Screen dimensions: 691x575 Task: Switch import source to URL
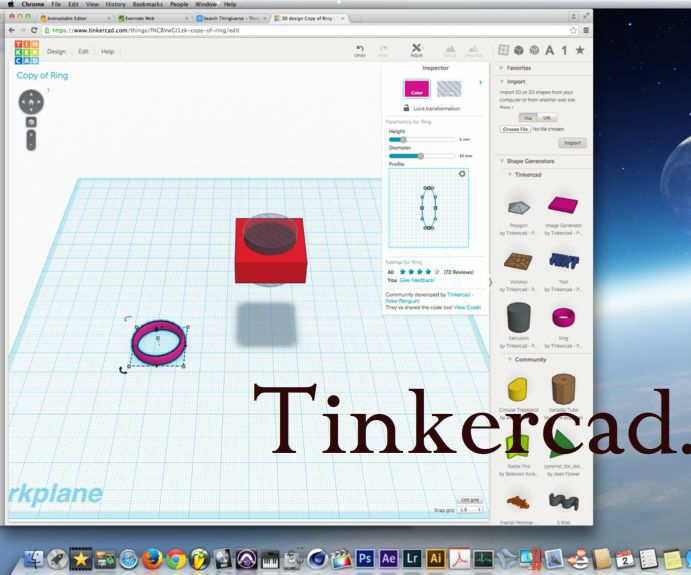[x=547, y=118]
